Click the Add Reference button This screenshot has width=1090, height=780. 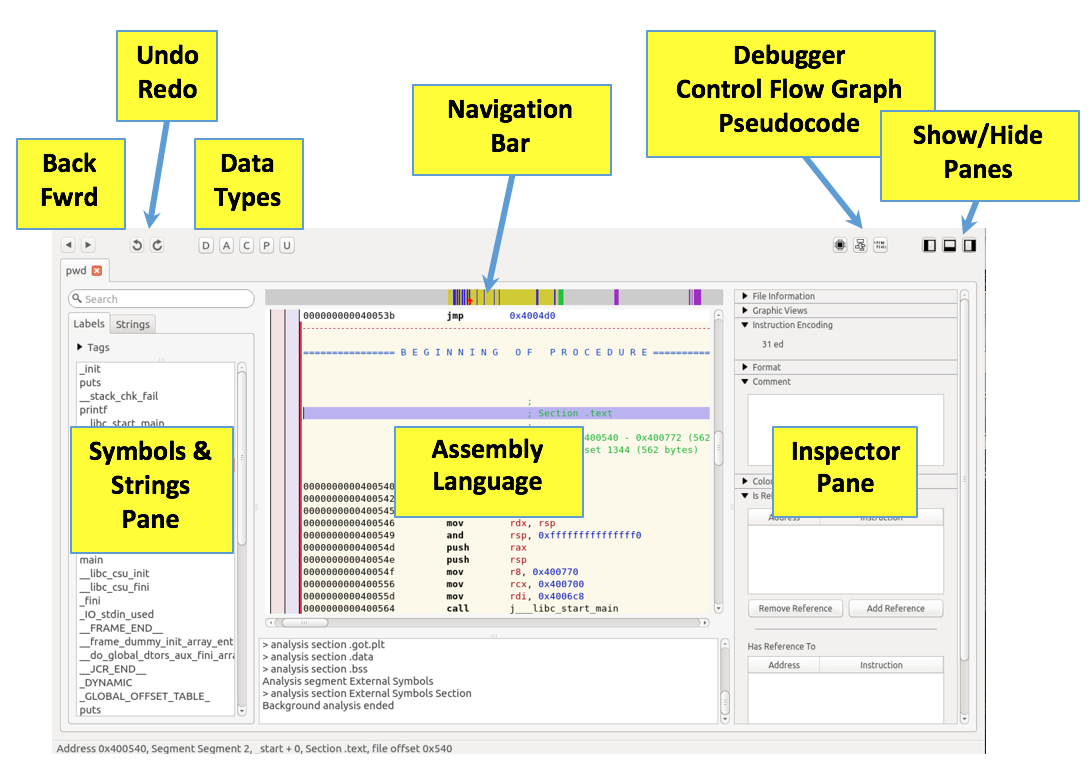(895, 608)
